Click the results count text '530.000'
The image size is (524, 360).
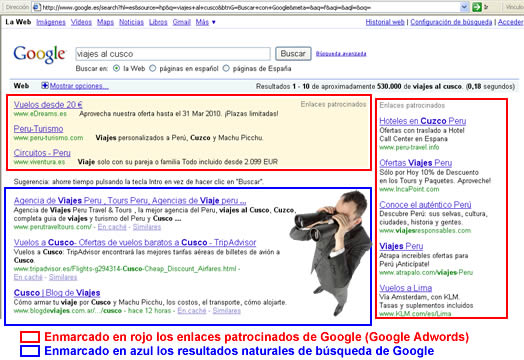[389, 86]
